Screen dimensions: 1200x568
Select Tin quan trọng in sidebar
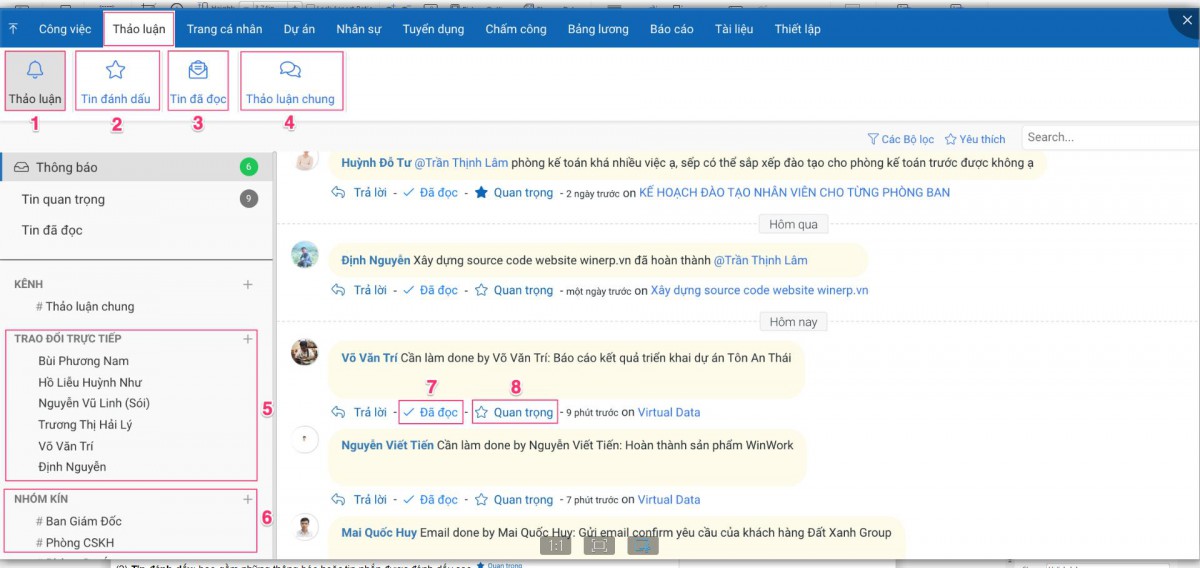136,199
